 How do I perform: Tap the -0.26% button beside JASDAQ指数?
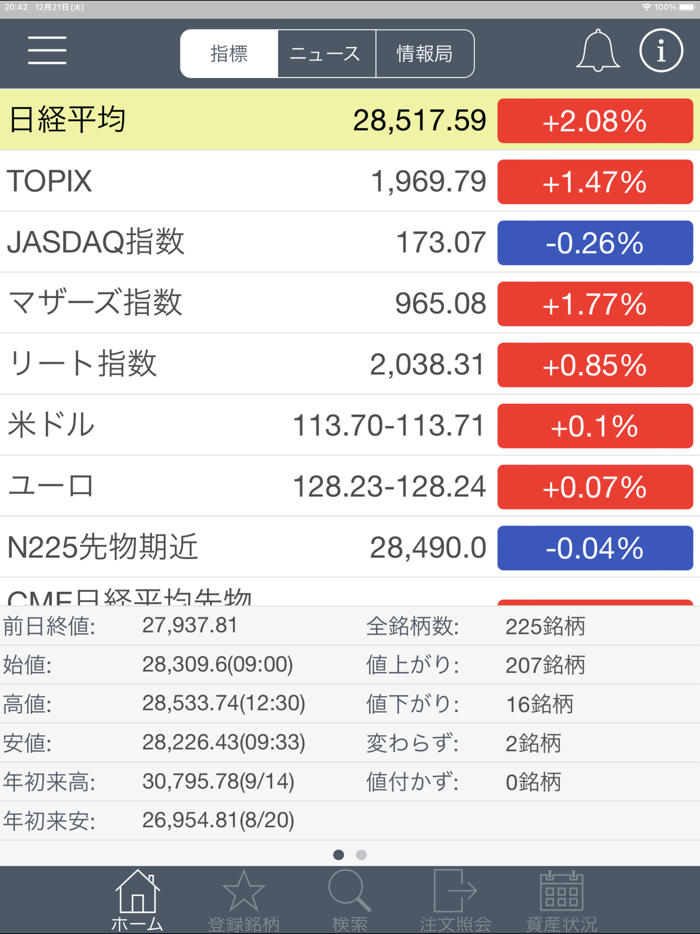coord(595,242)
